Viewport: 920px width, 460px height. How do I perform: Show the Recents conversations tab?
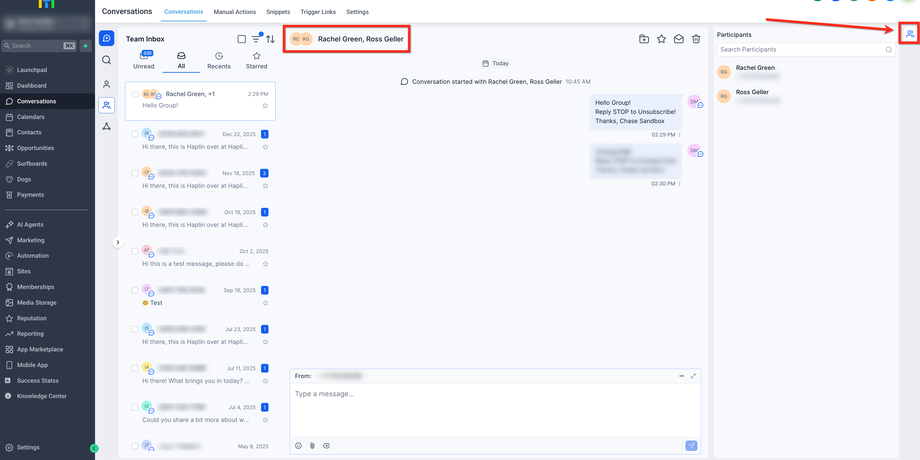219,60
